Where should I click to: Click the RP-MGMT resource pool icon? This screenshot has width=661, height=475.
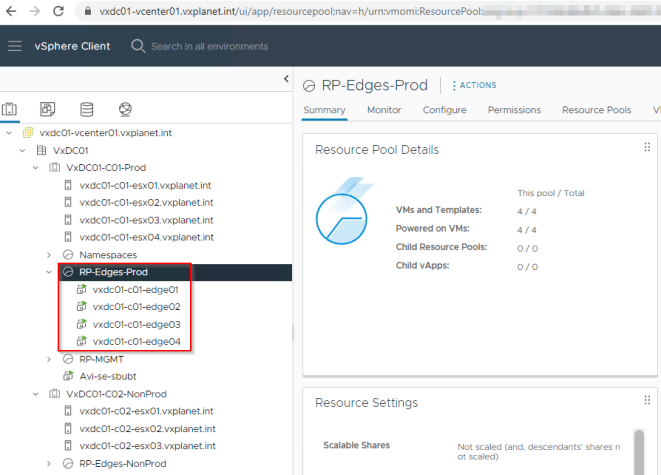[68, 359]
